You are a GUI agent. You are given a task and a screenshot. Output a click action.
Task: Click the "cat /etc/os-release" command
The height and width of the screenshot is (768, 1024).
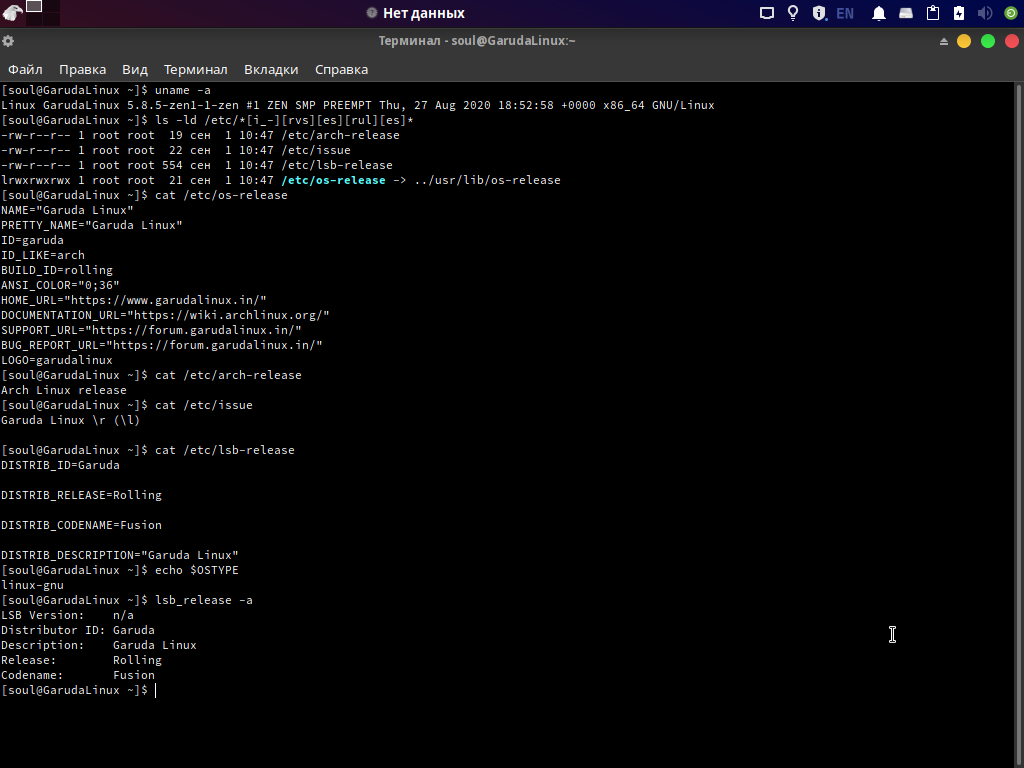(x=221, y=195)
